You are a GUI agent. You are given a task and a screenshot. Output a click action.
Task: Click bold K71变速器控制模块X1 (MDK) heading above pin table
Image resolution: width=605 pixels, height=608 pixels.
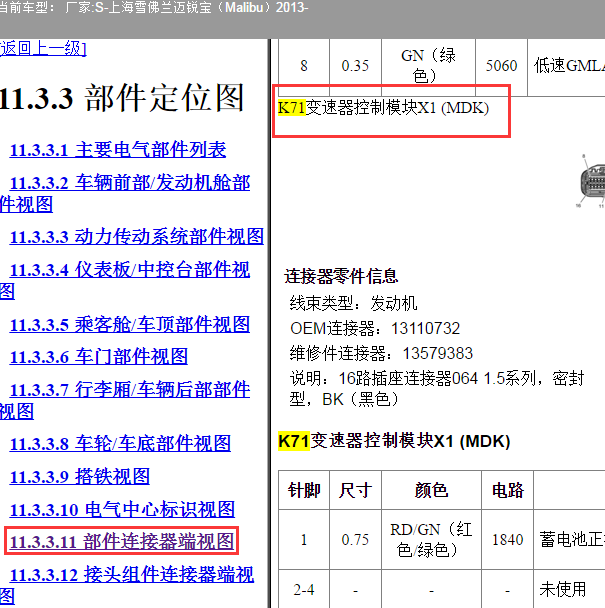pos(394,441)
